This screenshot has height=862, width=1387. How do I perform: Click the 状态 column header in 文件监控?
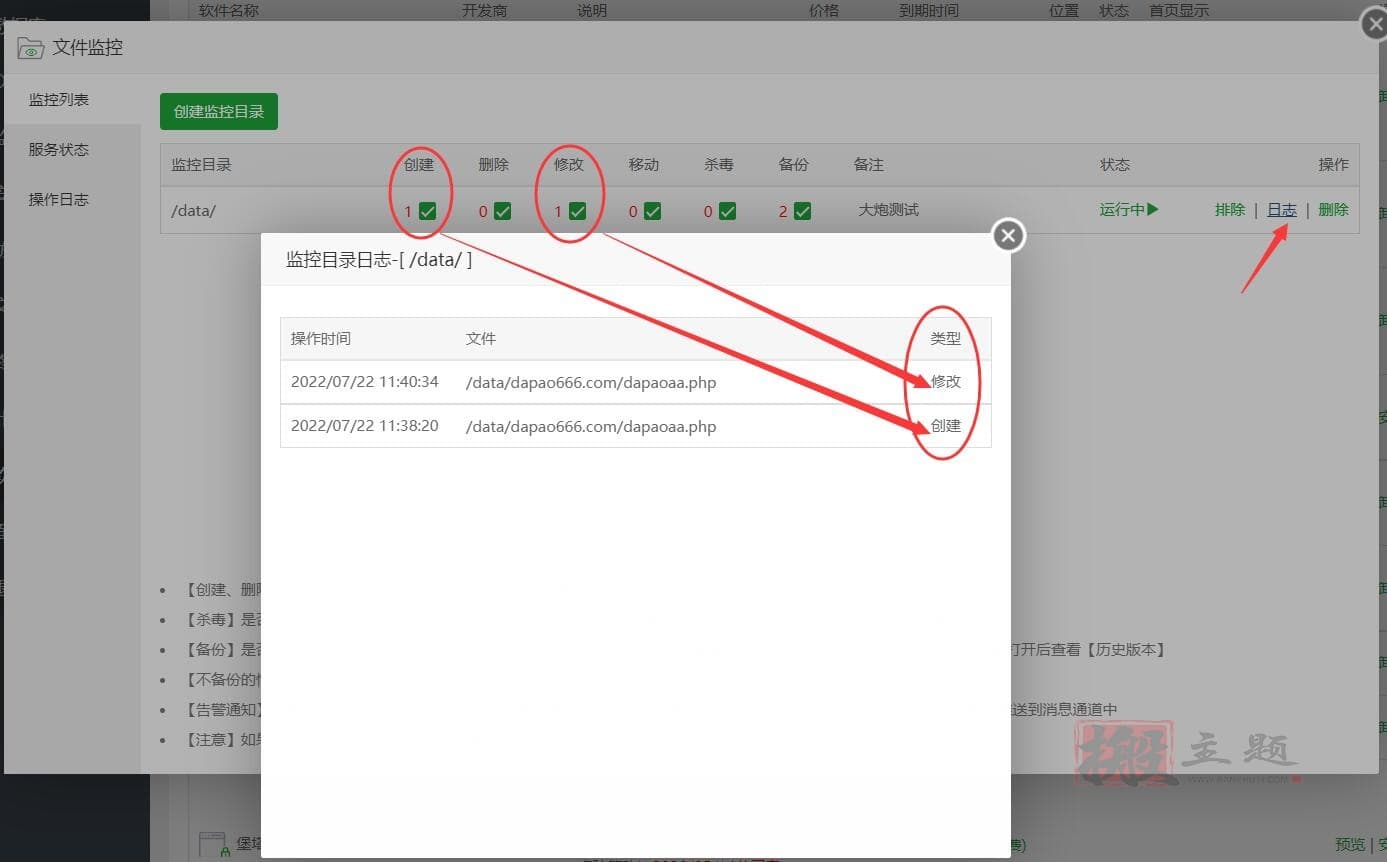click(1115, 165)
